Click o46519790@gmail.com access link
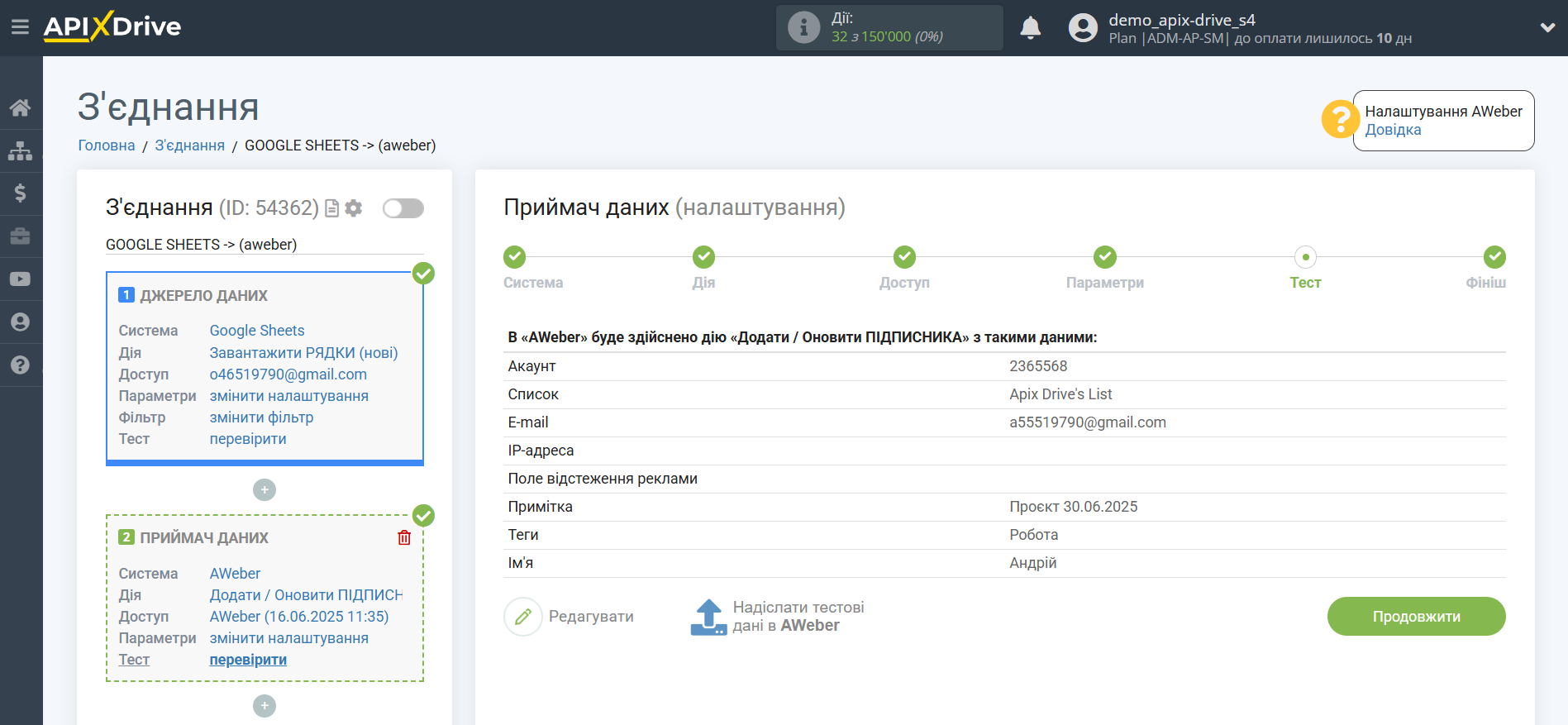1568x725 pixels. pyautogui.click(x=288, y=374)
